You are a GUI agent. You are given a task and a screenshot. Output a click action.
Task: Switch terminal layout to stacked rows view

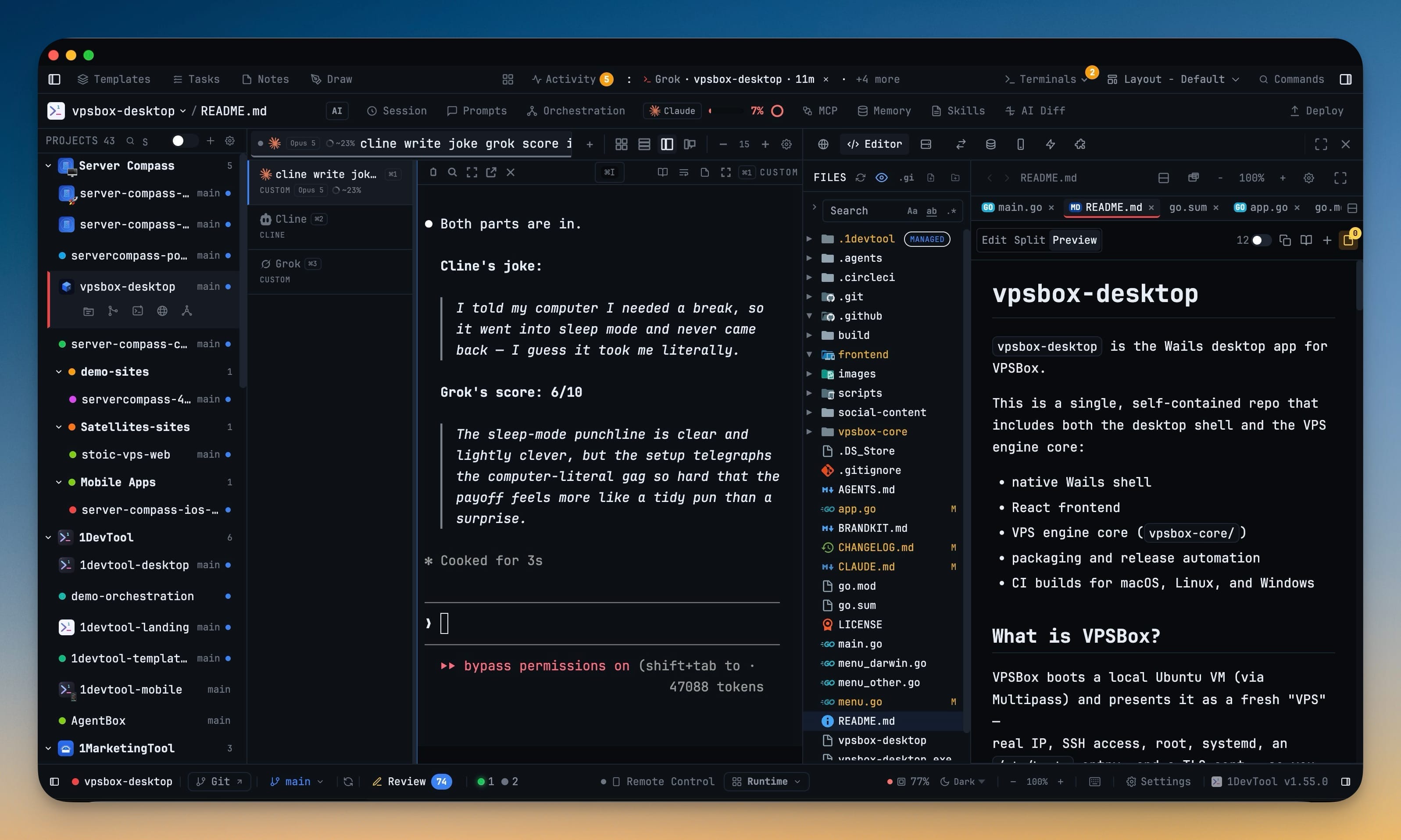click(x=644, y=144)
